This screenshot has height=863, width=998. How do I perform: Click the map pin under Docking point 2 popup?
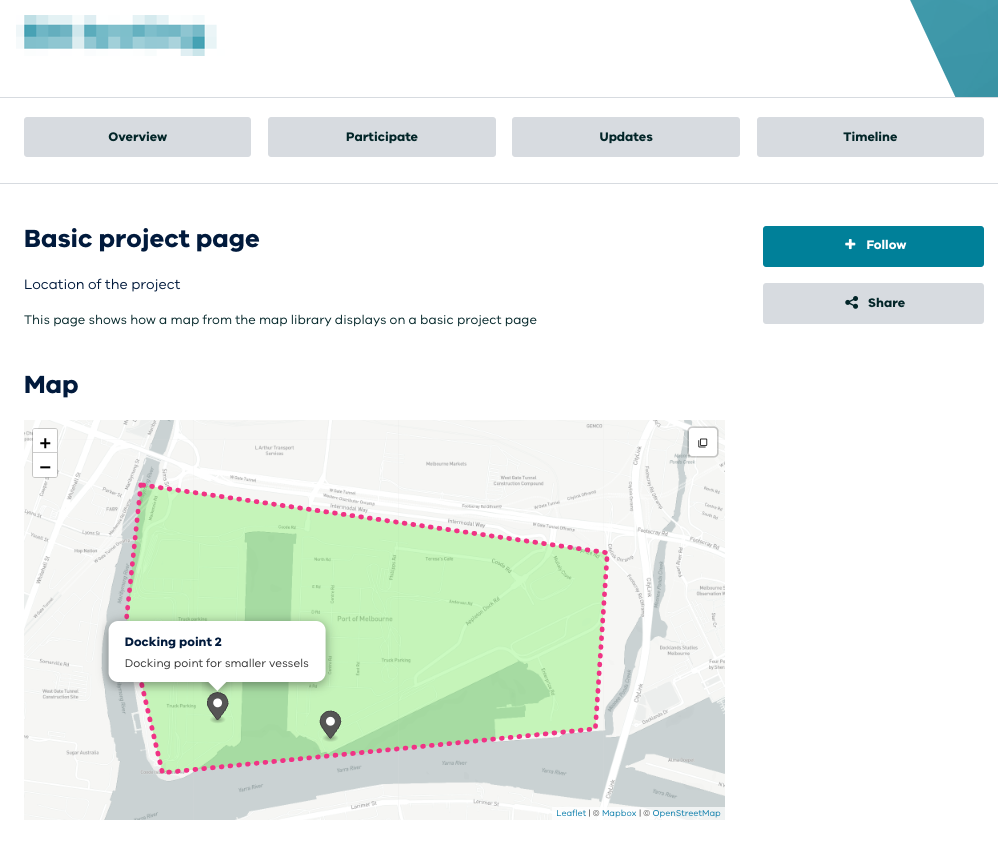click(217, 705)
